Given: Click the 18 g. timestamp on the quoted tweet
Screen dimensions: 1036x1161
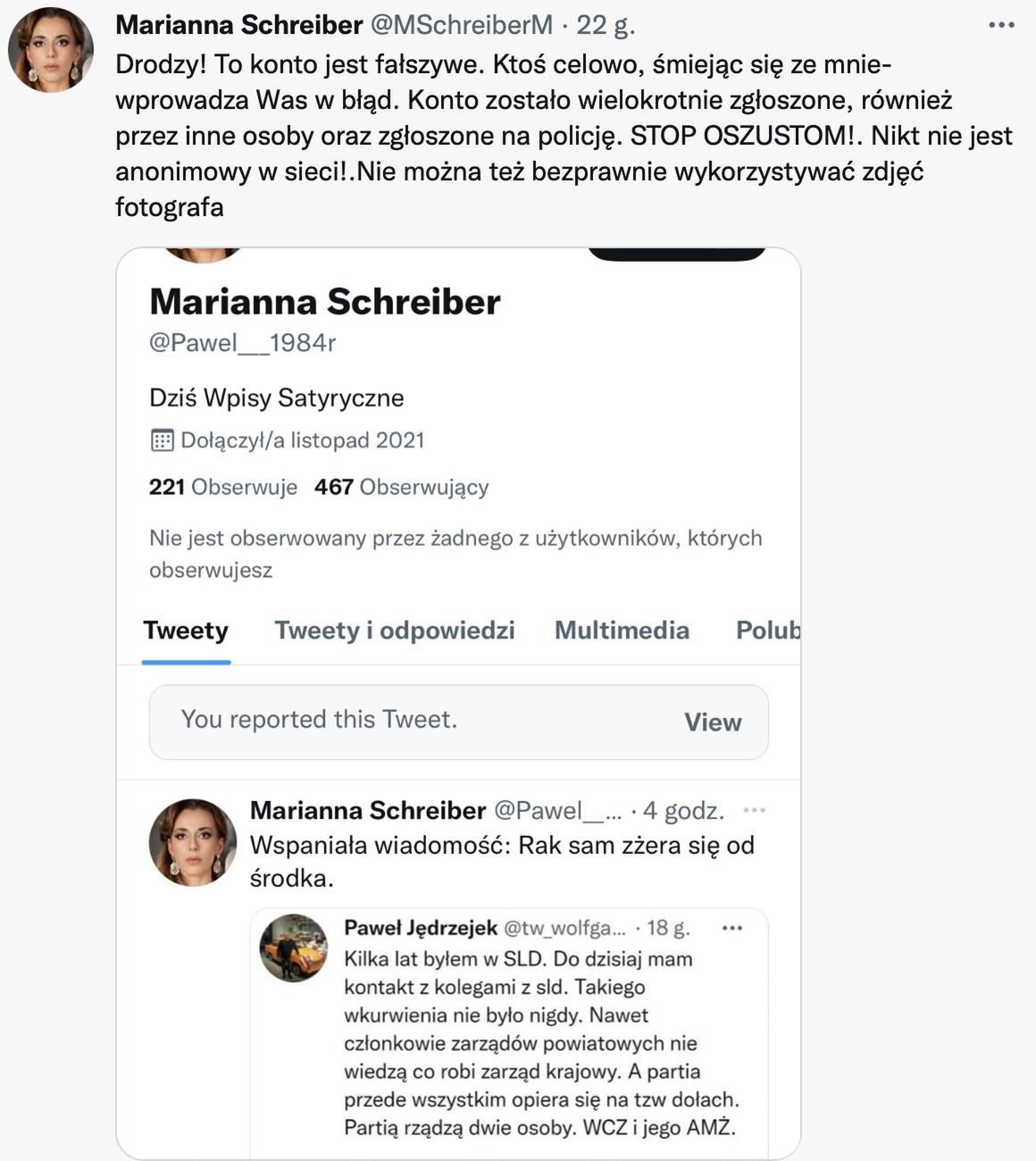Looking at the screenshot, I should [x=668, y=928].
